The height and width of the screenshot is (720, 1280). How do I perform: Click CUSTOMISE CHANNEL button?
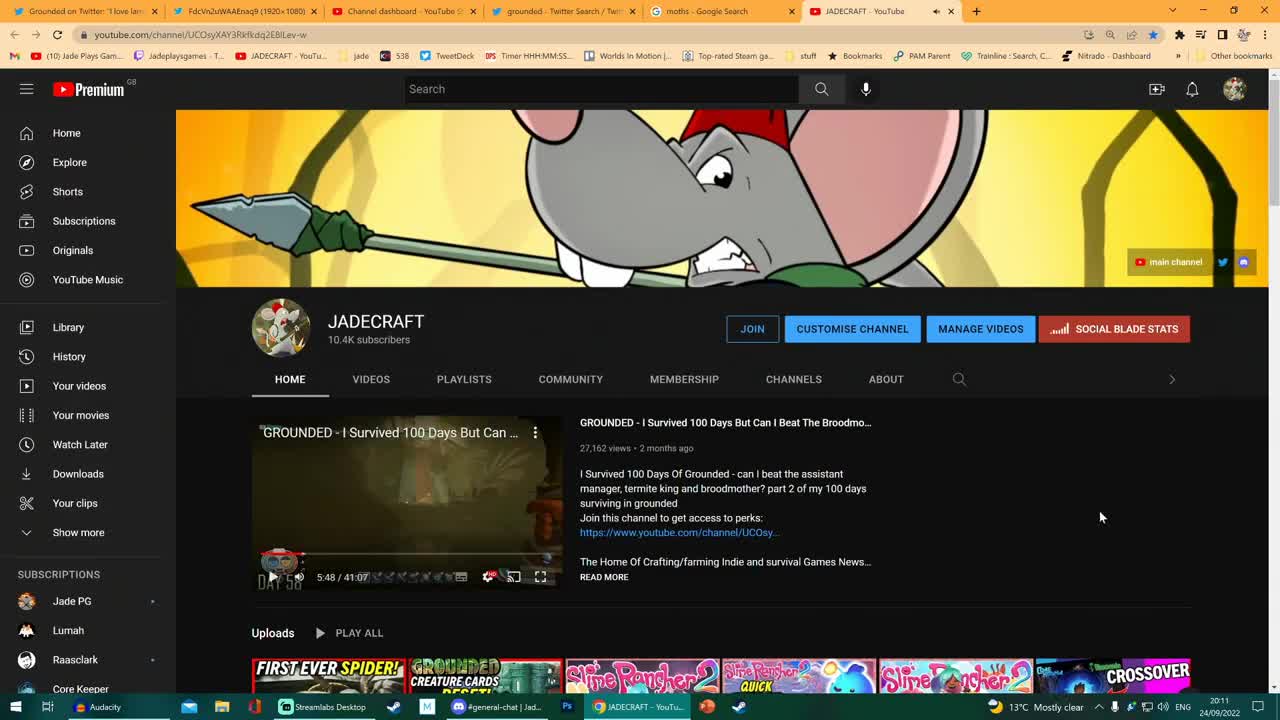(x=852, y=329)
